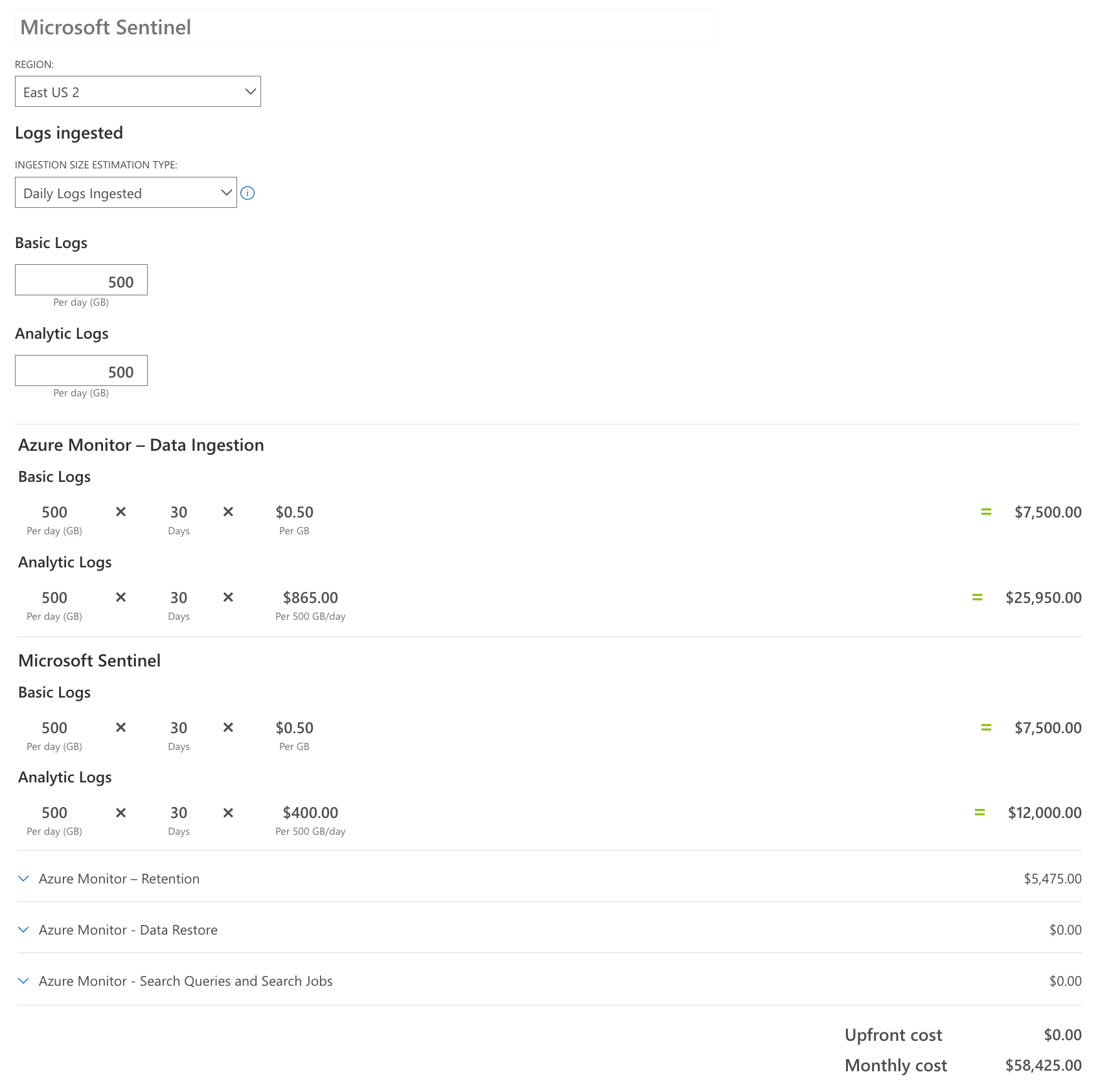Click the Monthly cost amount $58,425.00
This screenshot has height=1092, width=1098.
coord(1043,1065)
